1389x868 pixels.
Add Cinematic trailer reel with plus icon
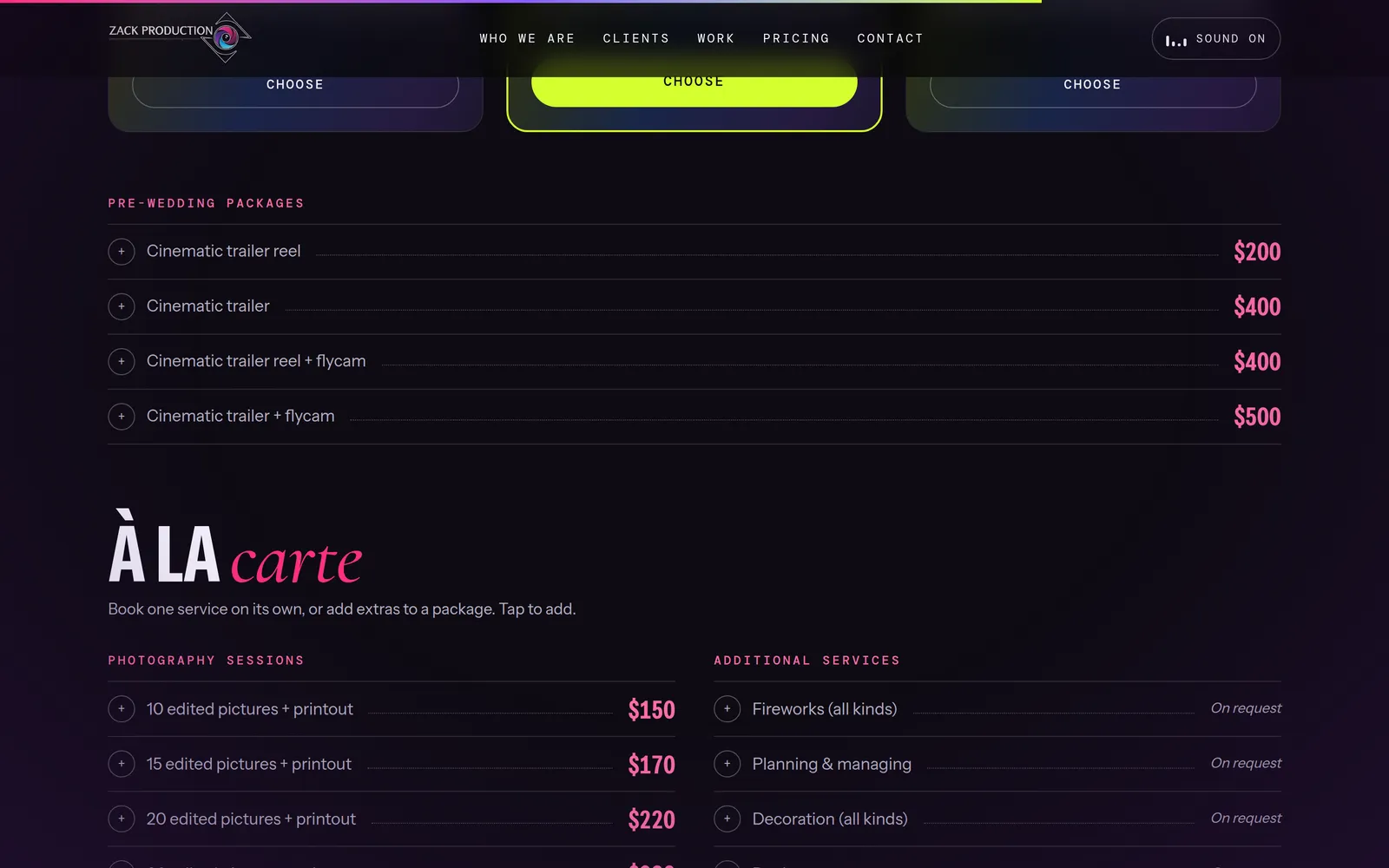coord(122,252)
